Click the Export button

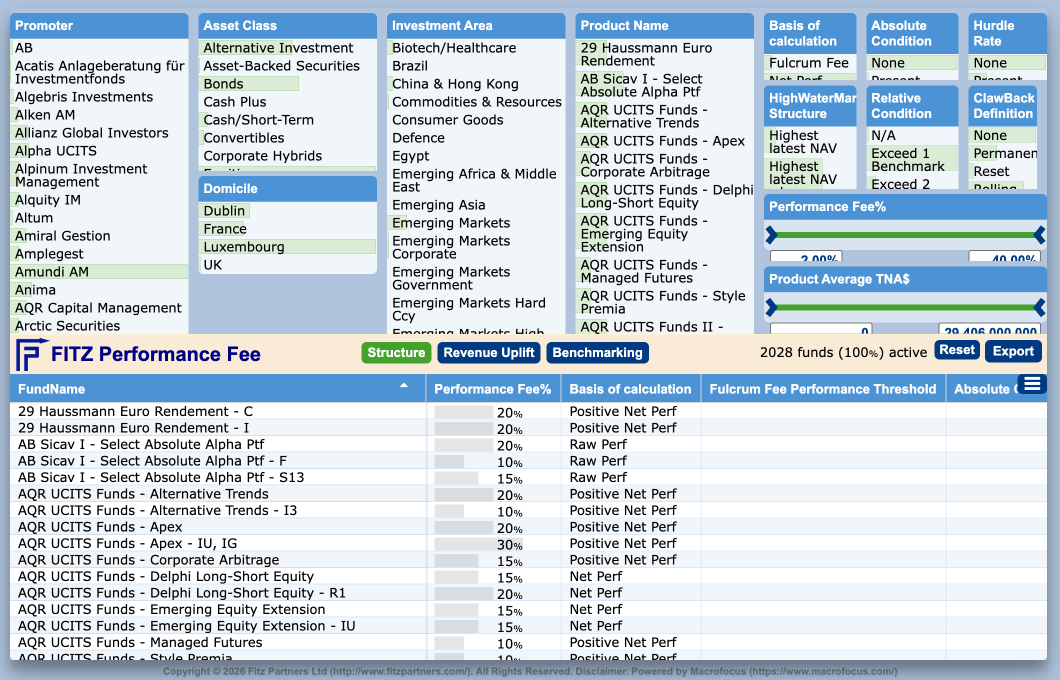coord(1013,351)
